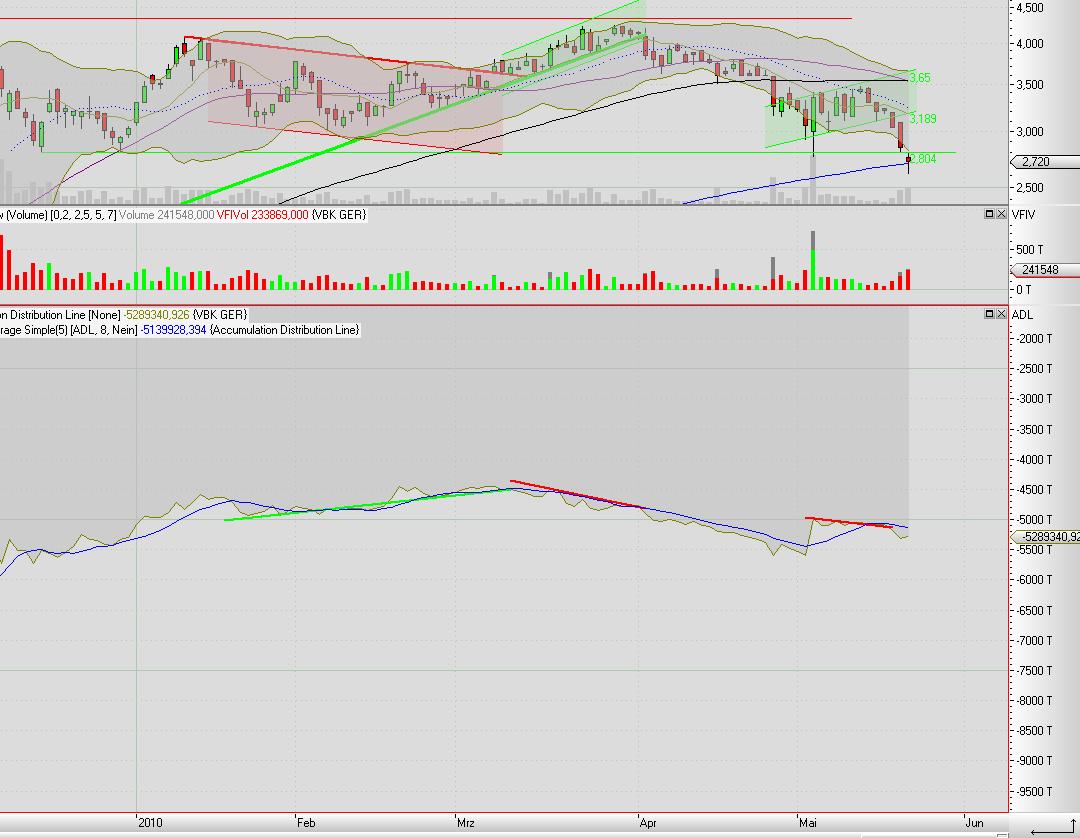Click the Mrz date axis label
This screenshot has height=838, width=1080.
coord(466,822)
